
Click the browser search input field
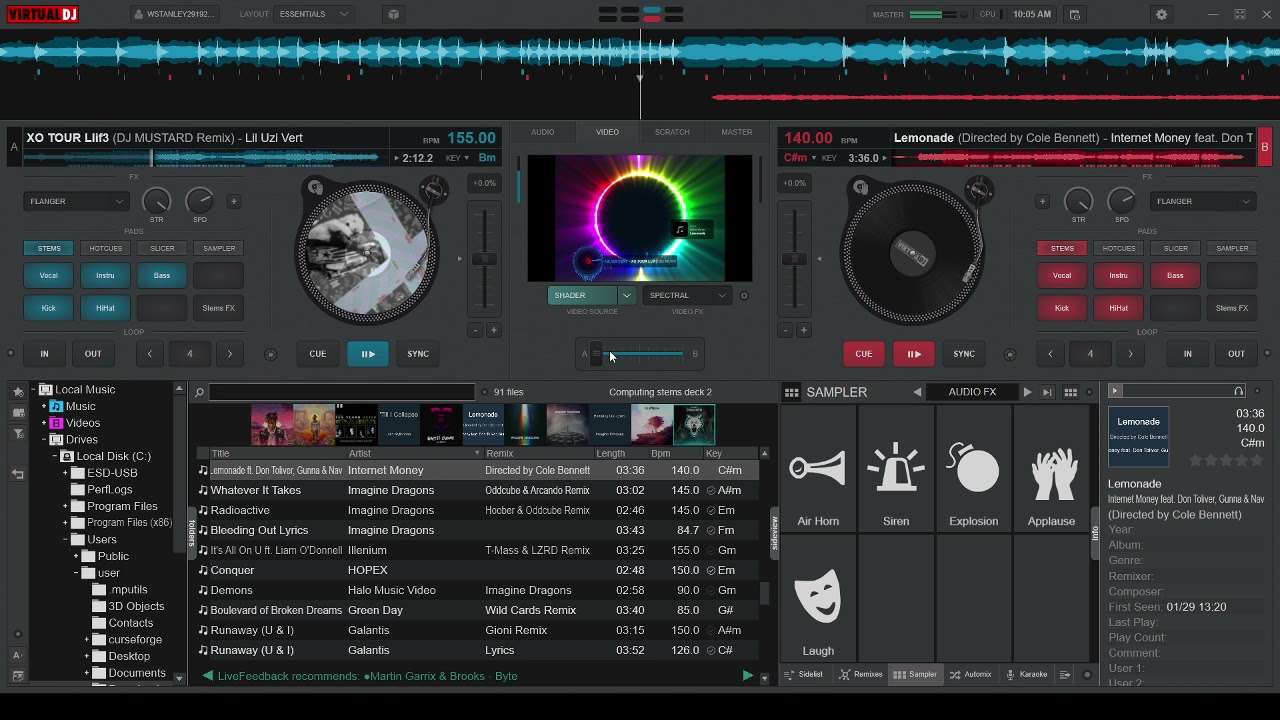[341, 392]
